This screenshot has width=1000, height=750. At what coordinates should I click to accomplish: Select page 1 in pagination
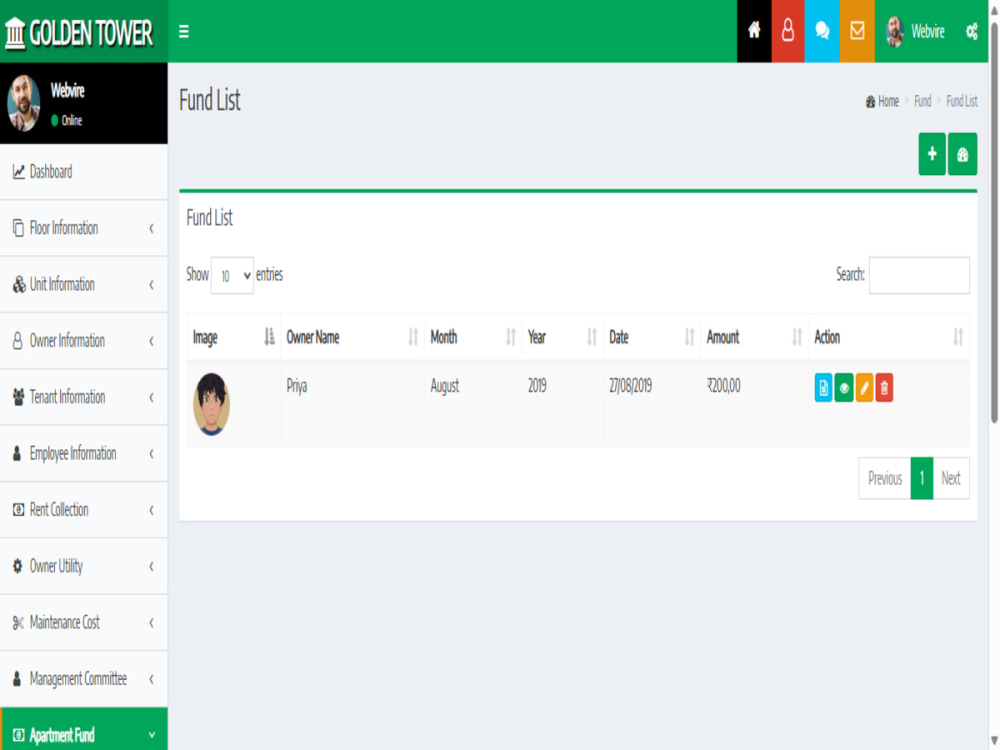point(922,478)
